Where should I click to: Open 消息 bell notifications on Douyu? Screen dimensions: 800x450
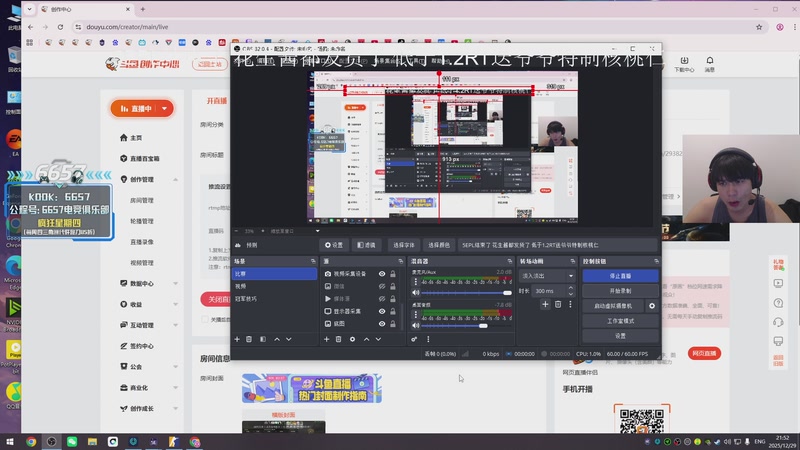(710, 64)
